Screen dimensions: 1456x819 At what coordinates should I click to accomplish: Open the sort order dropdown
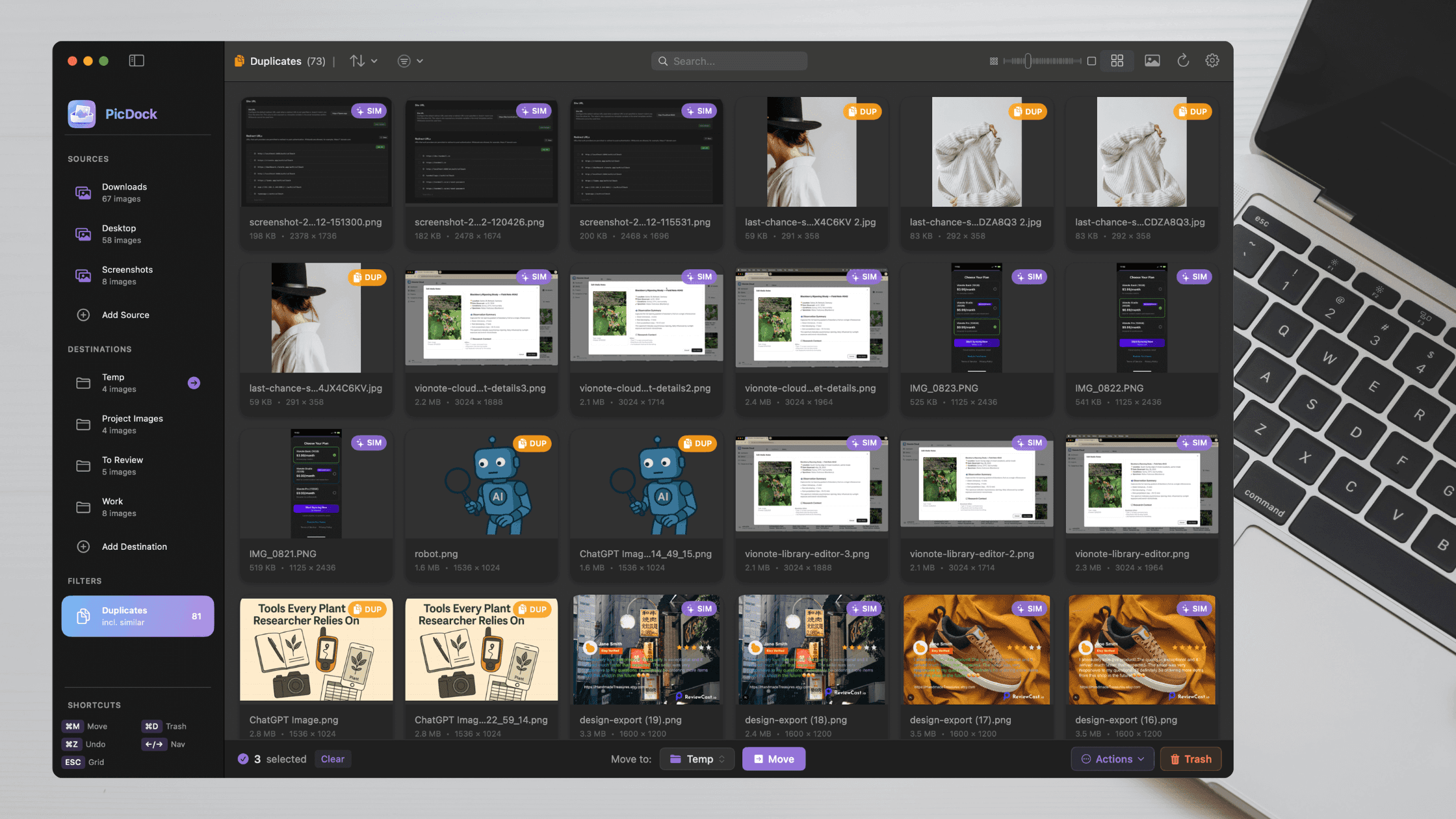363,60
